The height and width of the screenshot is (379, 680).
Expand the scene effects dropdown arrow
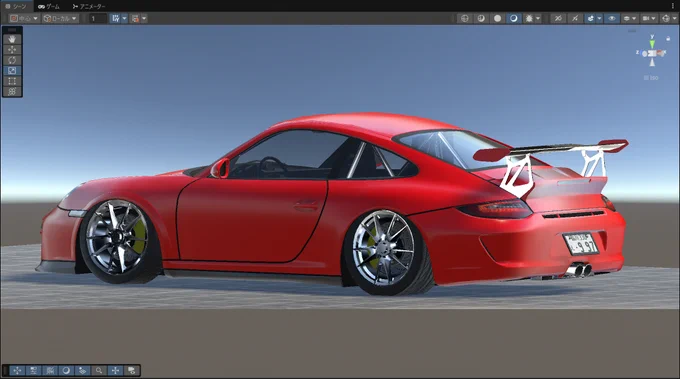click(599, 18)
